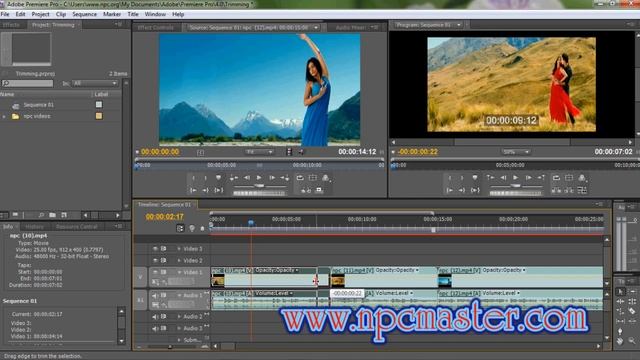Collapse the Video 1 track

[x=179, y=272]
